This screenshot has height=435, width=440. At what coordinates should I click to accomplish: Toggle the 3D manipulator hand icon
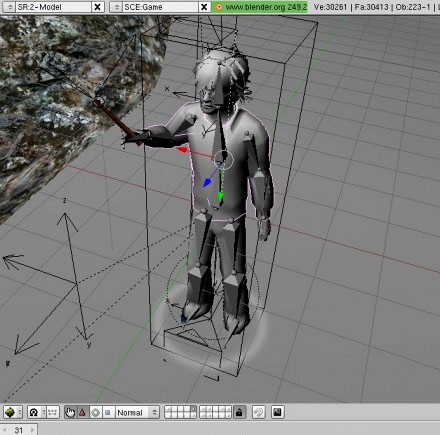[70, 413]
